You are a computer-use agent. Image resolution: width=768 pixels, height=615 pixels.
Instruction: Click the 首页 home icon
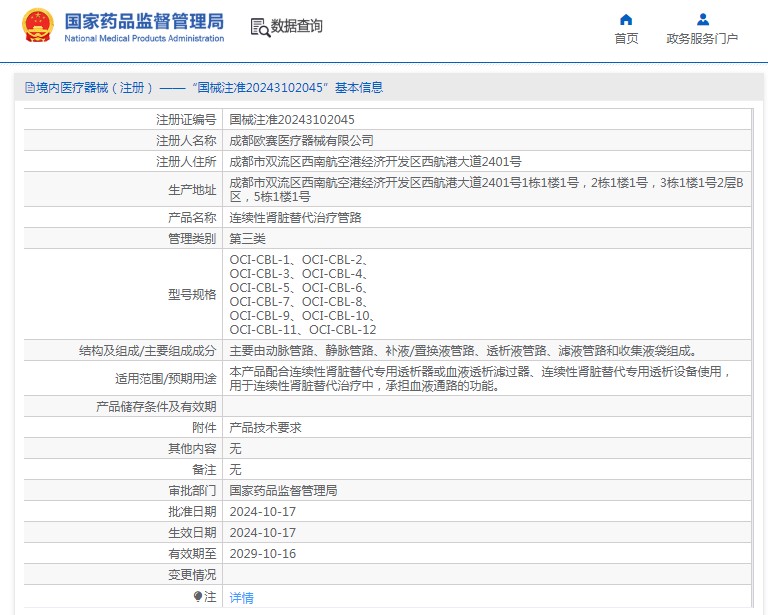[x=626, y=20]
